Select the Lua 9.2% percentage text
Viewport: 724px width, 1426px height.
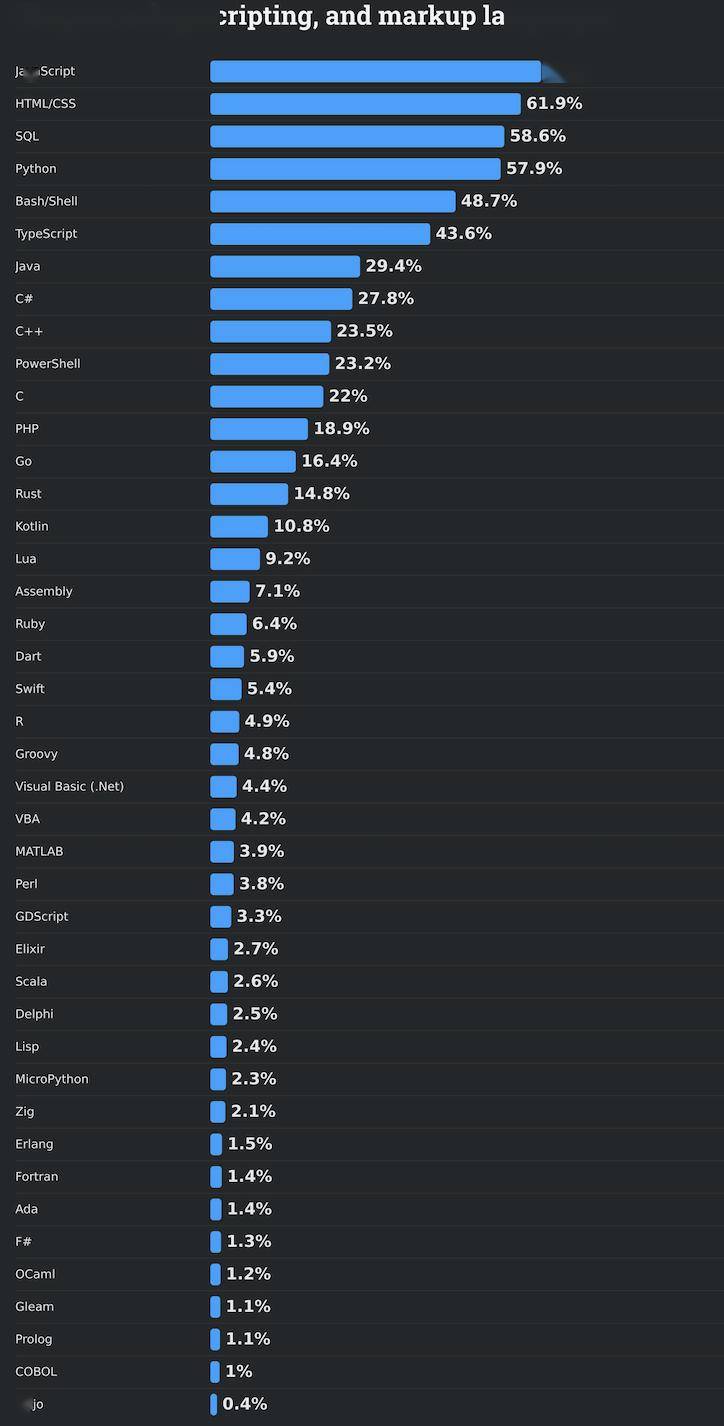coord(287,559)
